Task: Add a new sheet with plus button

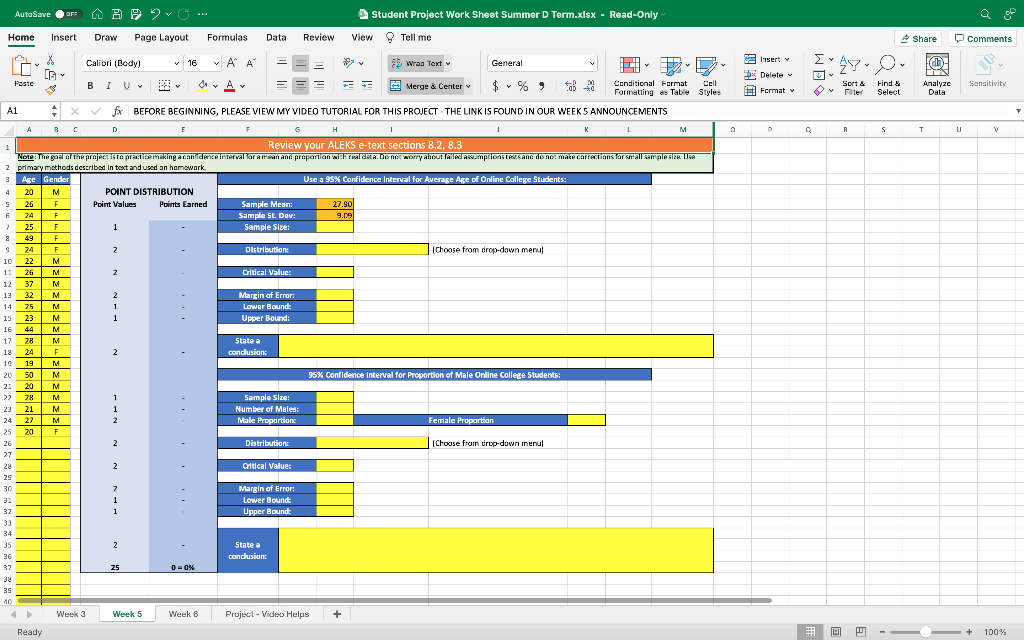Action: click(x=337, y=614)
